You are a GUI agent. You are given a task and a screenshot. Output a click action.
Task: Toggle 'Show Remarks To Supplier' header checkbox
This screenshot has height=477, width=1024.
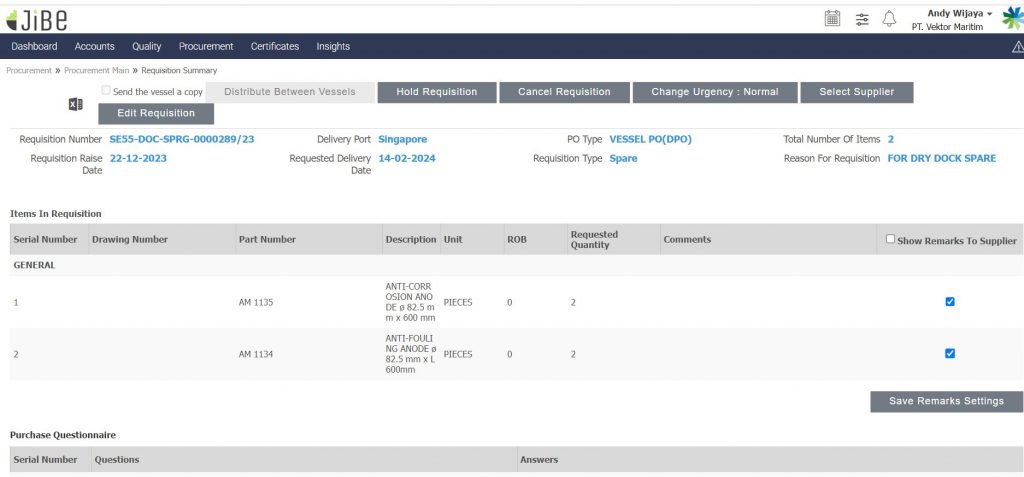(890, 239)
